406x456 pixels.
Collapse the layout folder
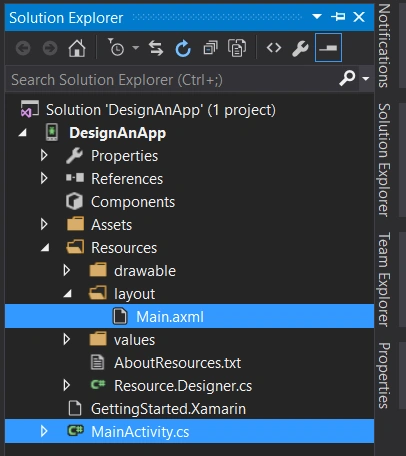[x=68, y=294]
